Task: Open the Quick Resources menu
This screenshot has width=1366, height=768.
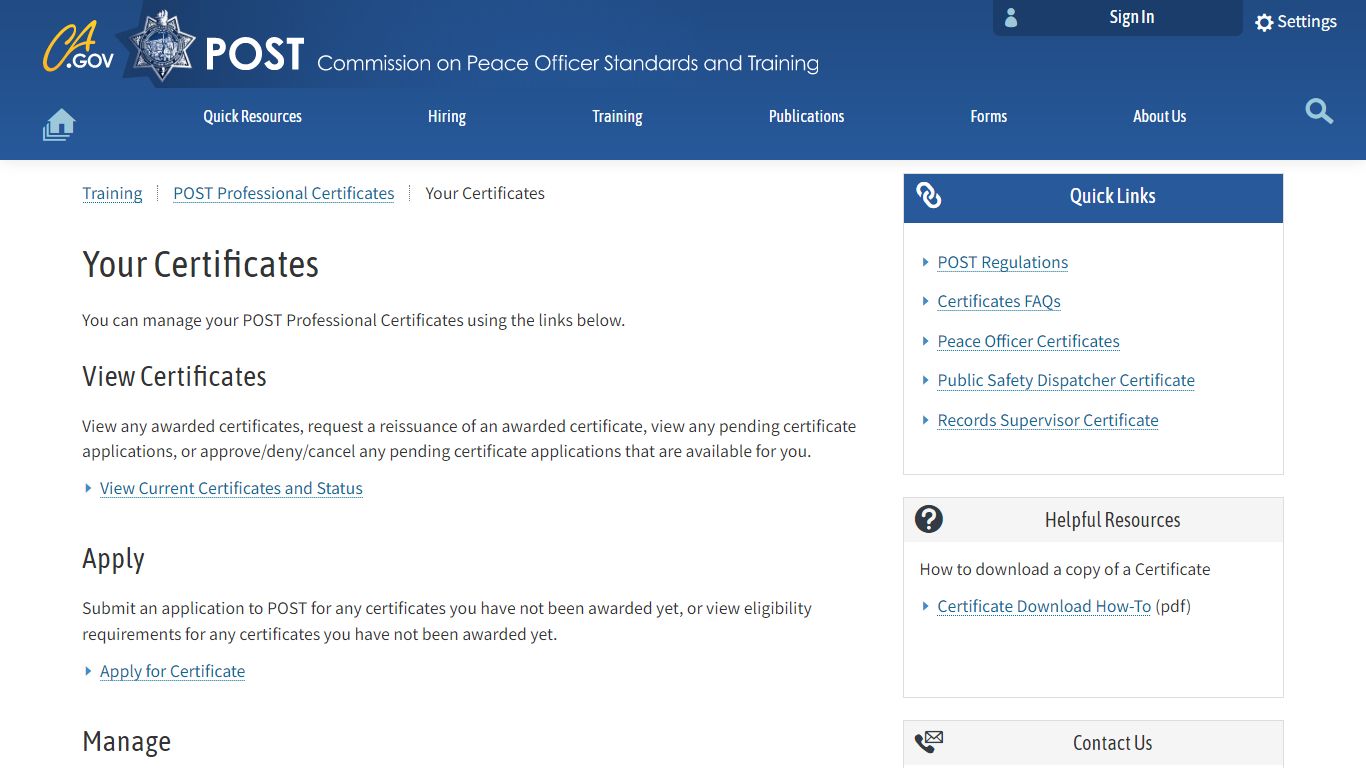Action: point(252,116)
